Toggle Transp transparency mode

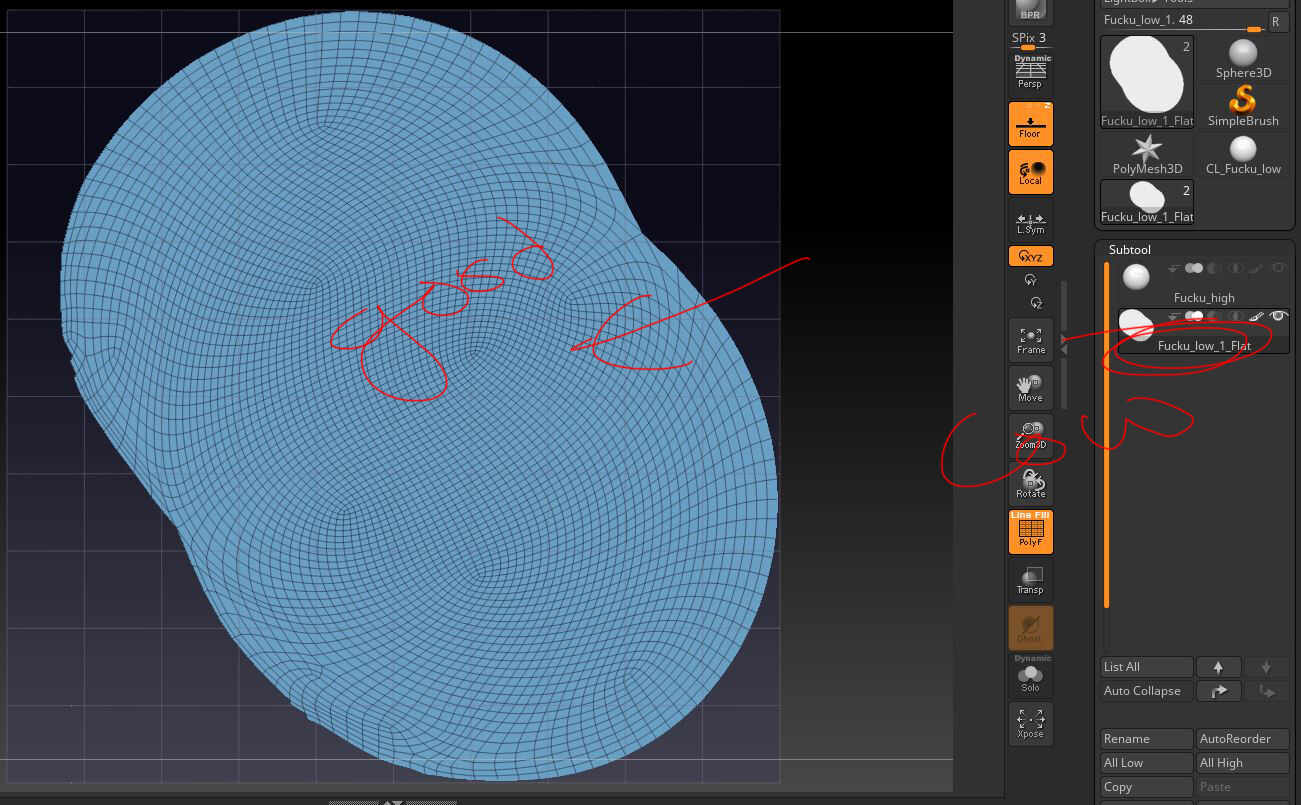click(1030, 580)
